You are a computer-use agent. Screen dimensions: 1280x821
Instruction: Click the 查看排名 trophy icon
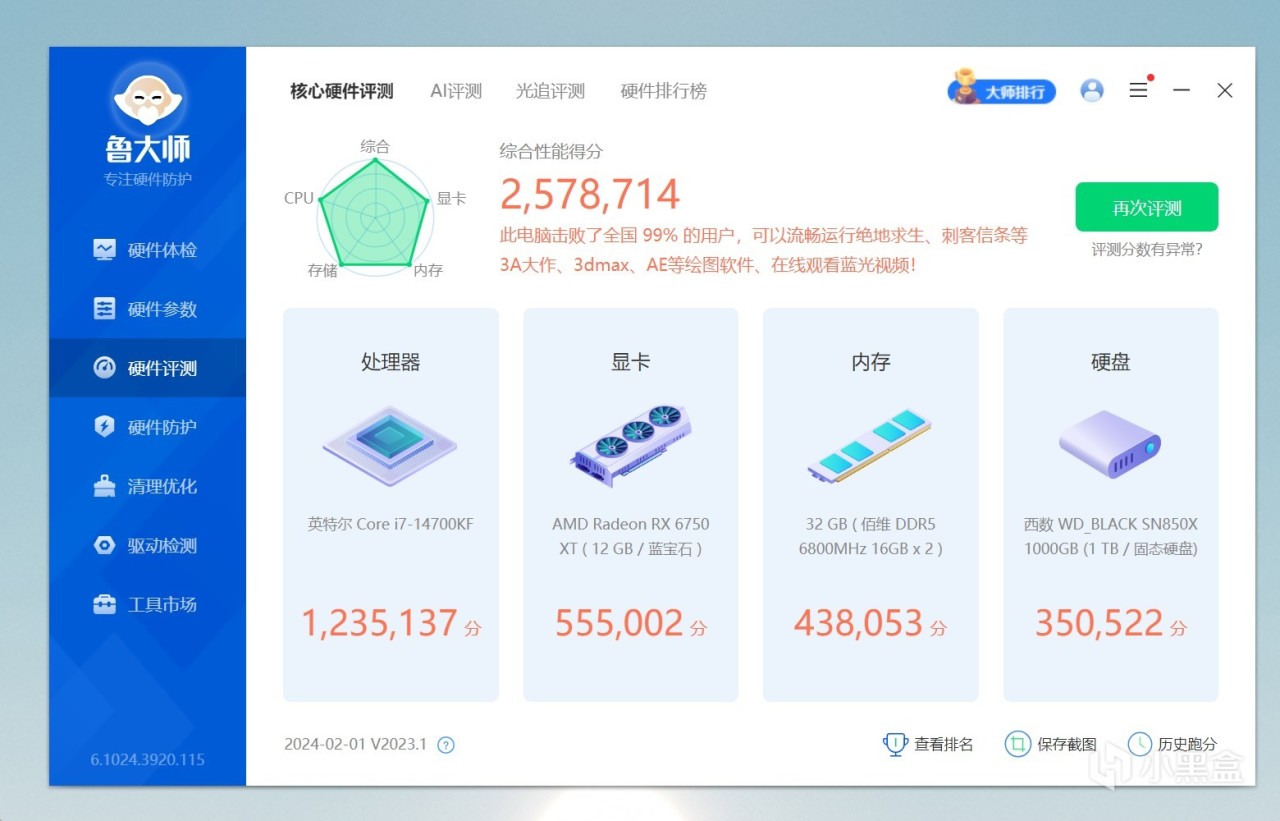point(895,744)
